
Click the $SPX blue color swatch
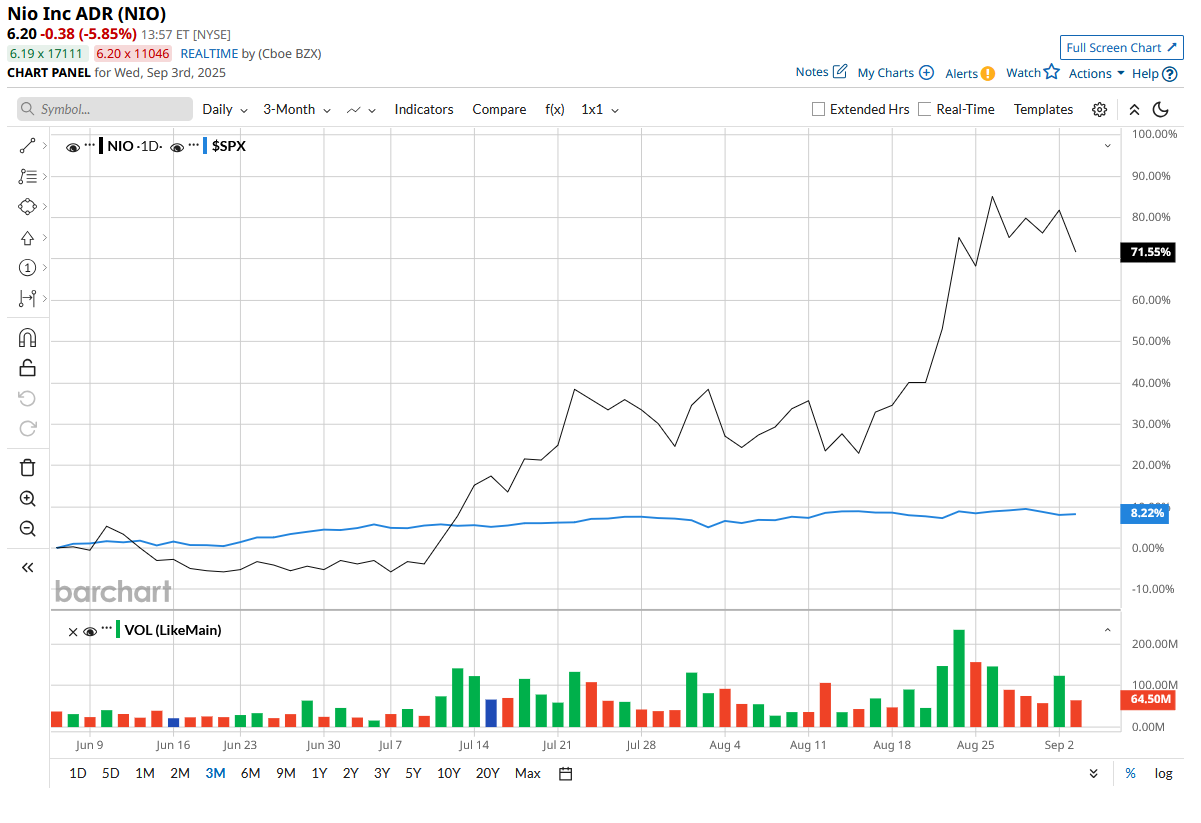pos(206,146)
